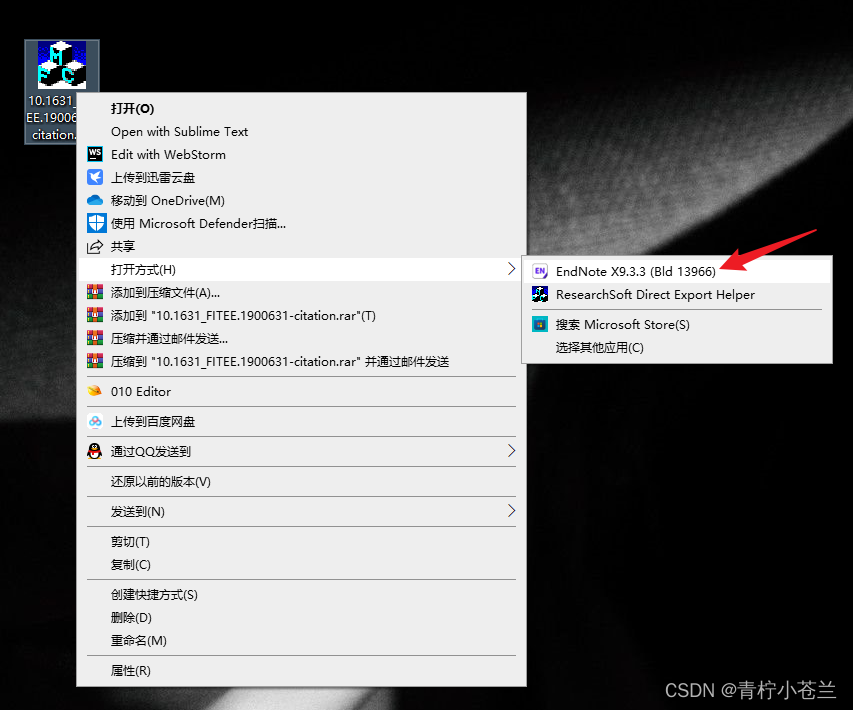
Task: Click the 打开方式(H) menu label
Action: tap(143, 269)
